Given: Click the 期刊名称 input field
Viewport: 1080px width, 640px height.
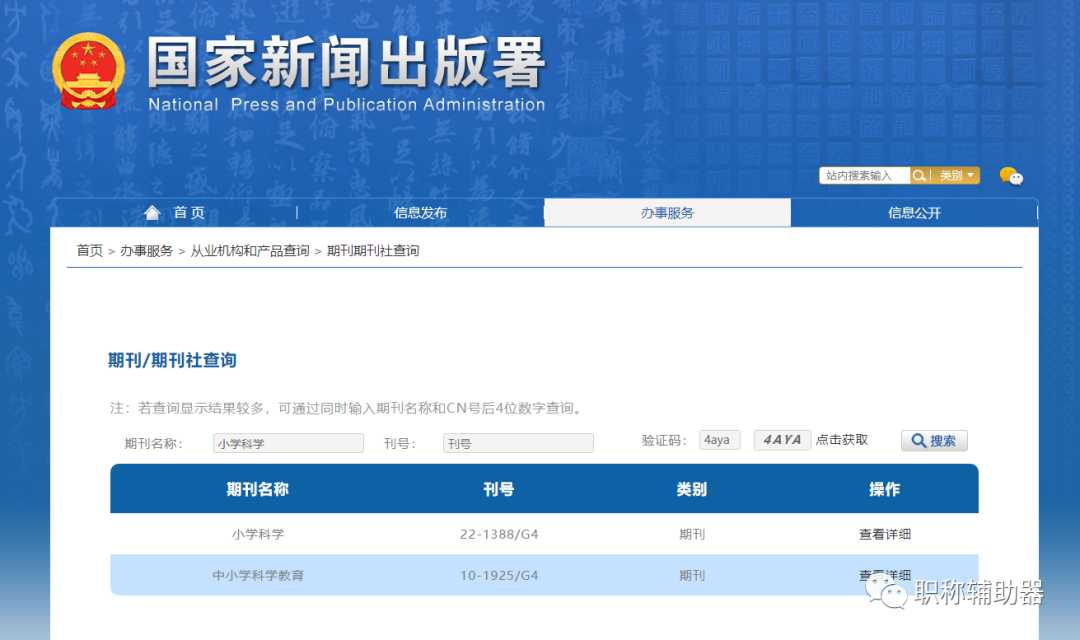Looking at the screenshot, I should (288, 442).
